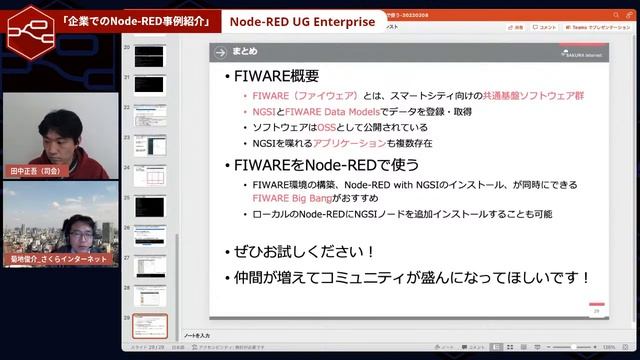Switch to Normal view icon
The width and height of the screenshot is (640, 360).
496,347
